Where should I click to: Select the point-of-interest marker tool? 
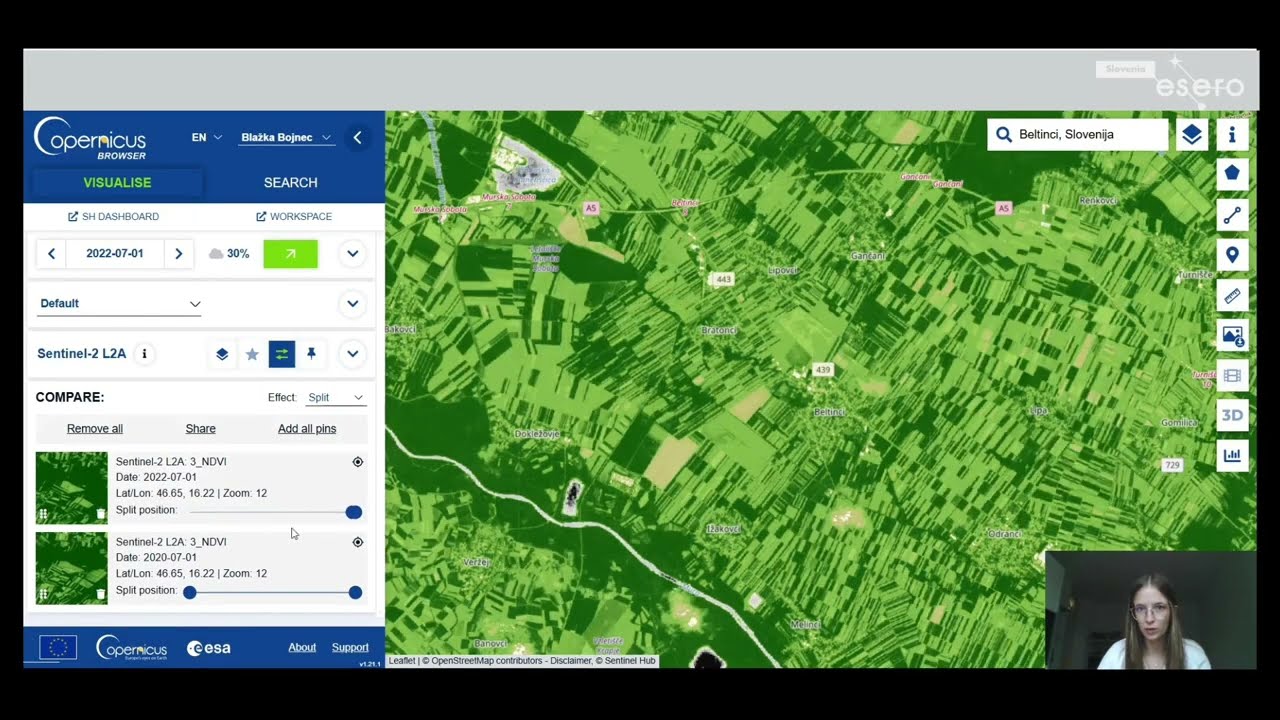point(1232,255)
